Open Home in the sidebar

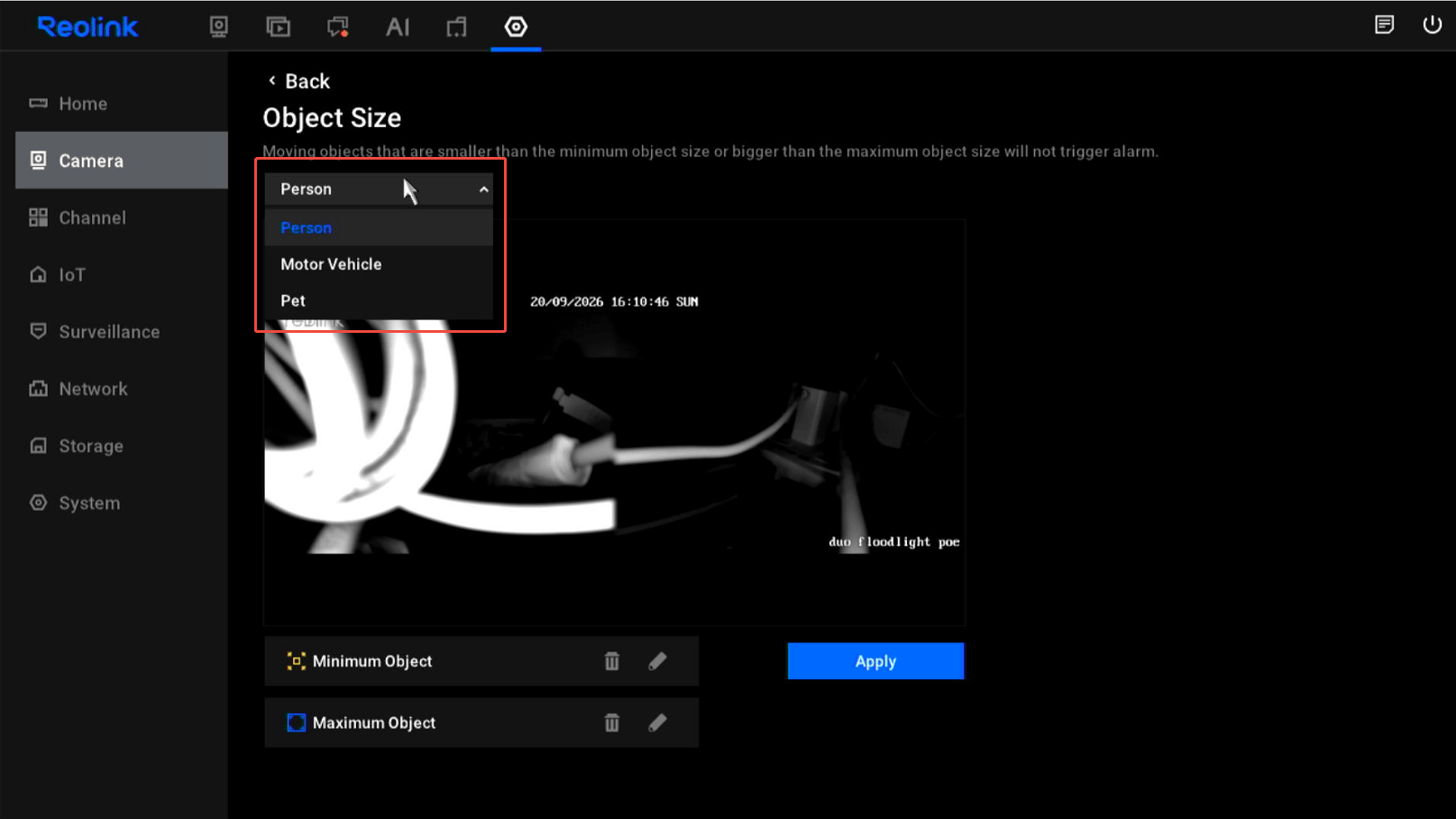[122, 104]
